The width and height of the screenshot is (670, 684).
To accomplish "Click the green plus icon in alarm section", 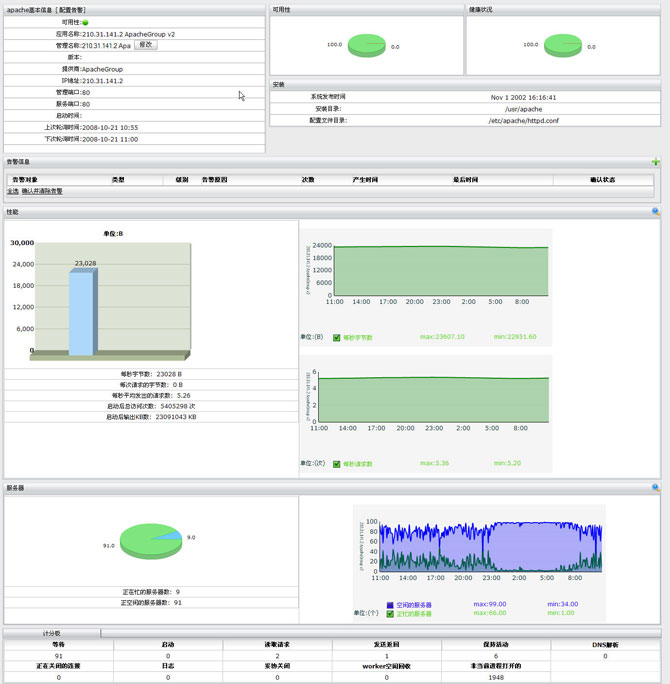I will coord(656,162).
